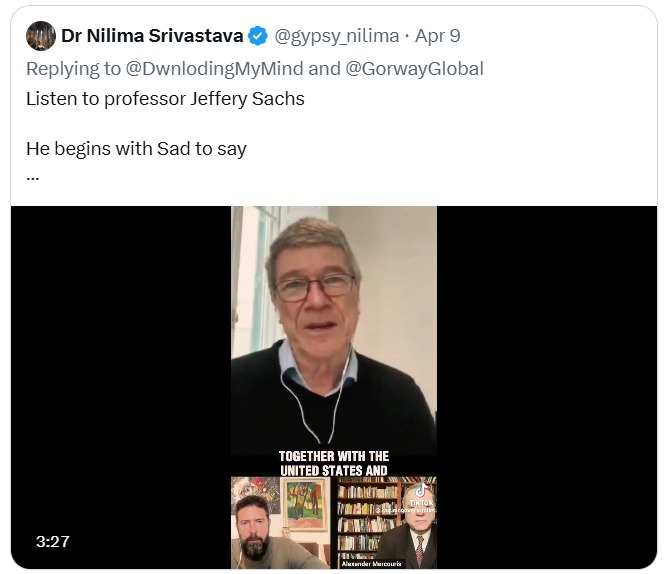Click the blue verified badge

point(258,36)
